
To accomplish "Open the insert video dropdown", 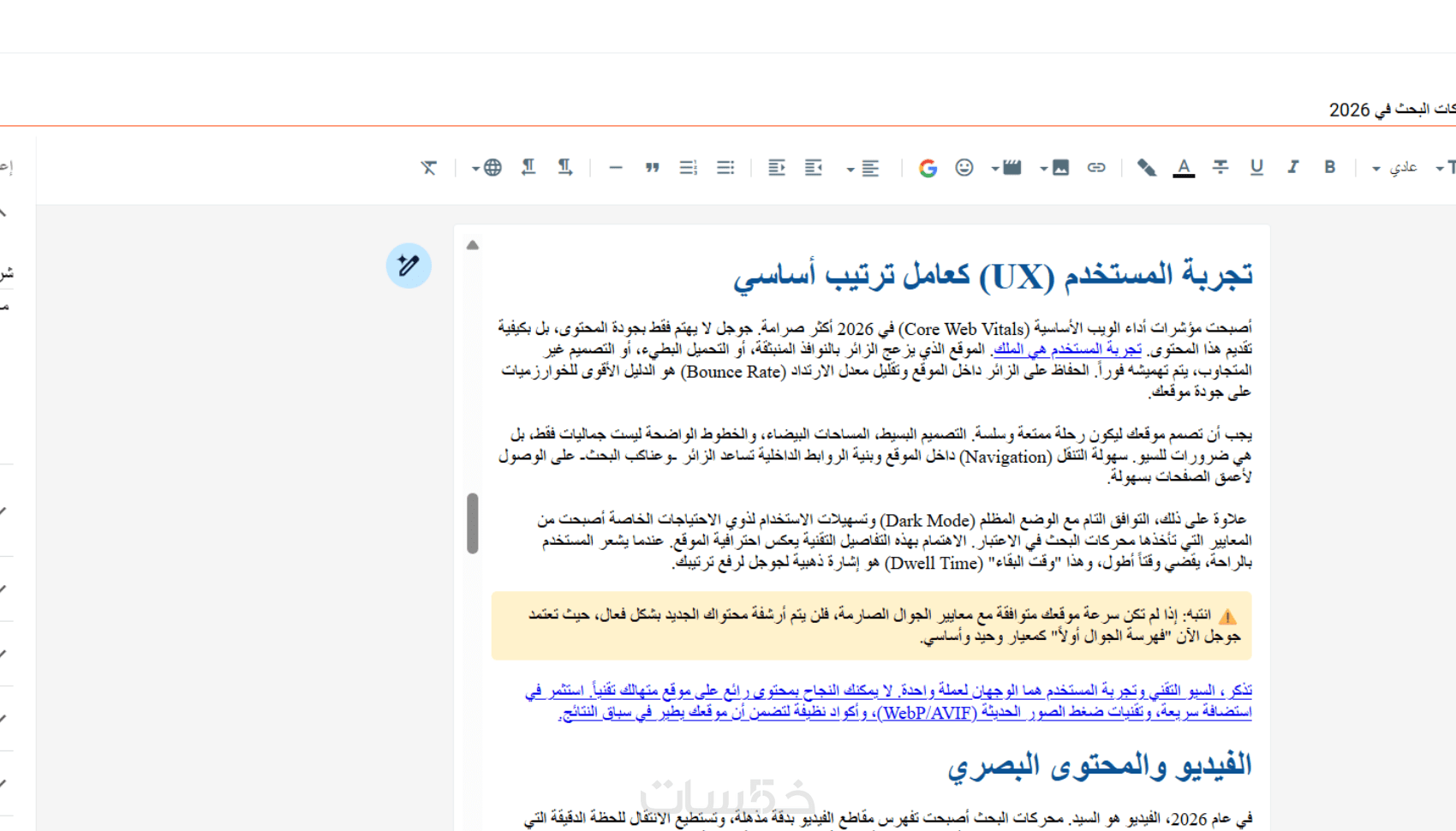I will [1007, 168].
